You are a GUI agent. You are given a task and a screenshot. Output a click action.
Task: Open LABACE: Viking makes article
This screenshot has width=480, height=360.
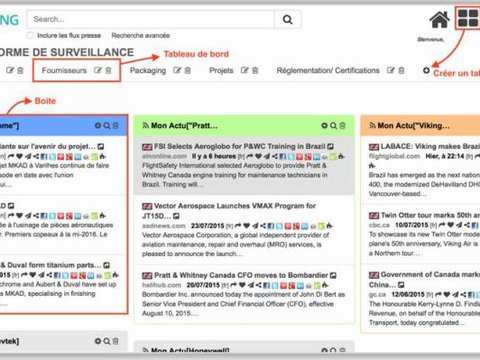pos(430,146)
